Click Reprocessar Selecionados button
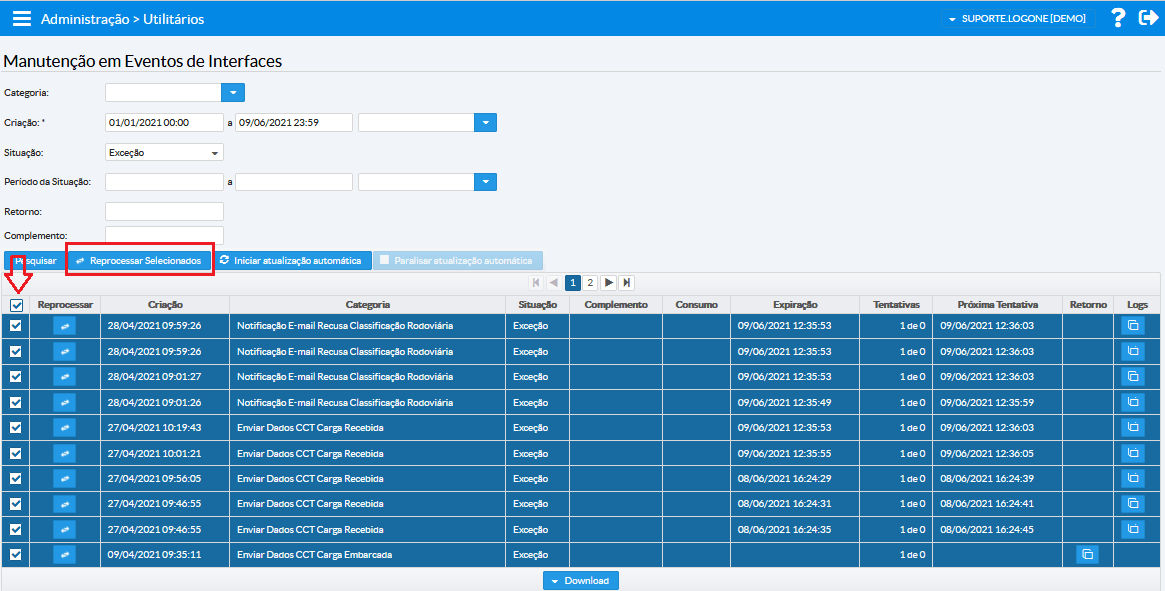Viewport: 1165px width, 591px height. pos(139,261)
